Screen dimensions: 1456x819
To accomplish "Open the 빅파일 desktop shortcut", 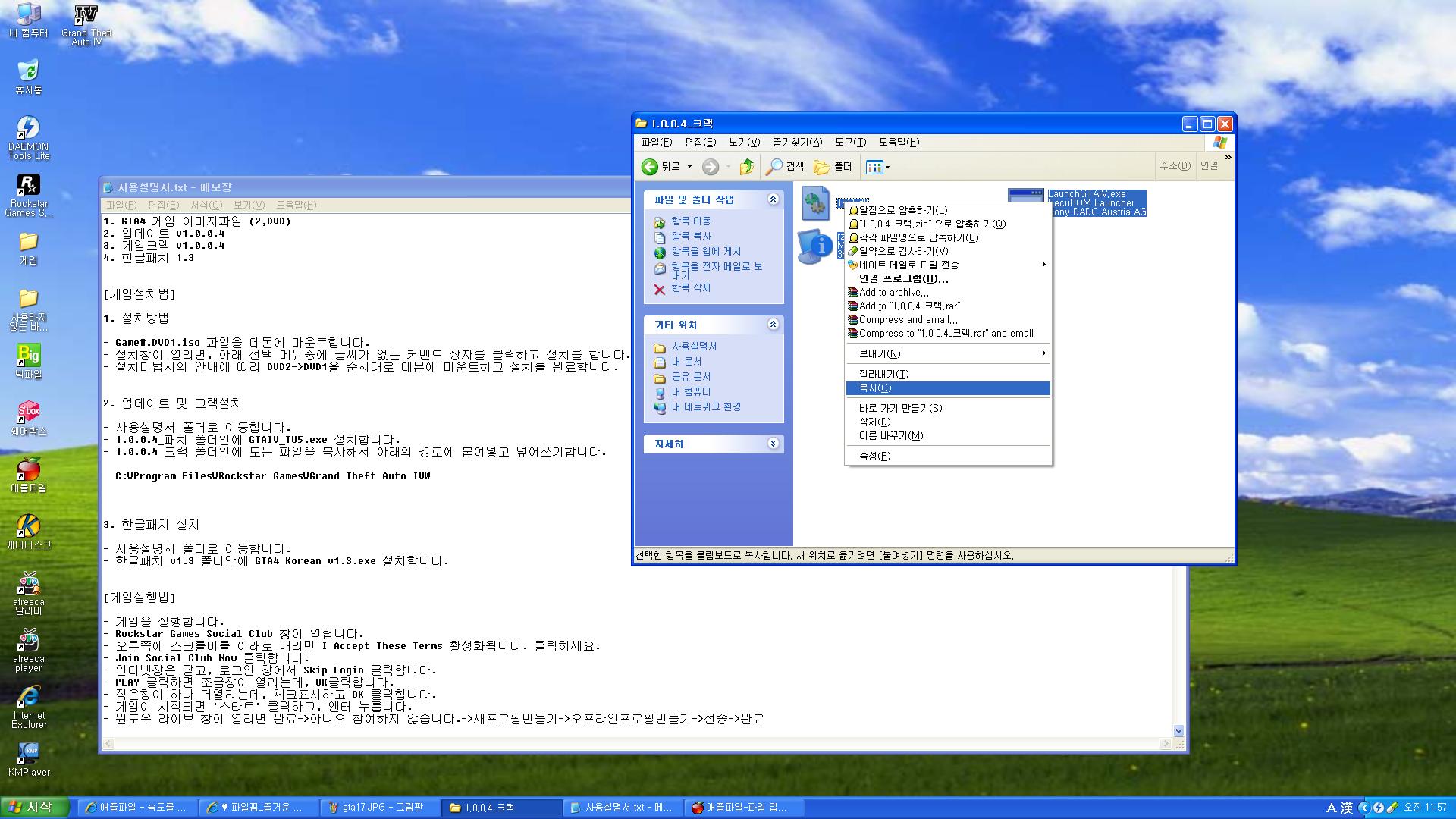I will coord(28,362).
